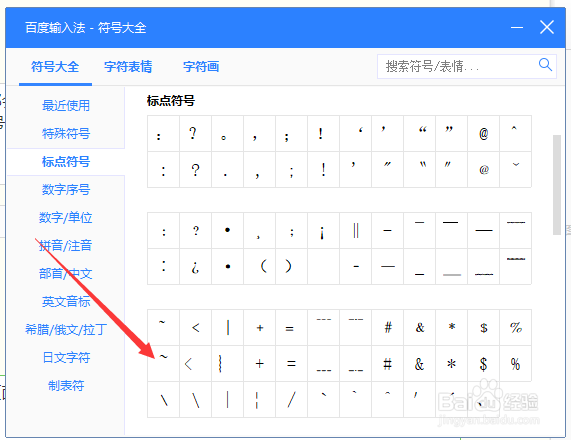571x440 pixels.
Task: Open the 英文音标 category
Action: coord(66,302)
